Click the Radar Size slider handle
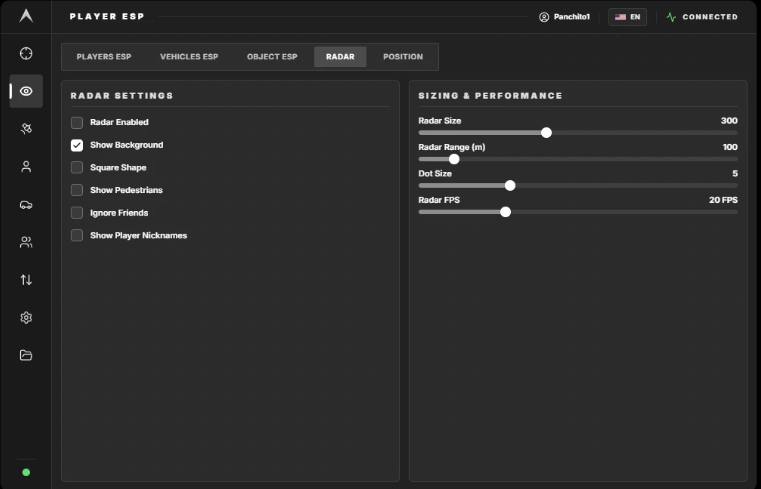The width and height of the screenshot is (761, 489). point(546,133)
